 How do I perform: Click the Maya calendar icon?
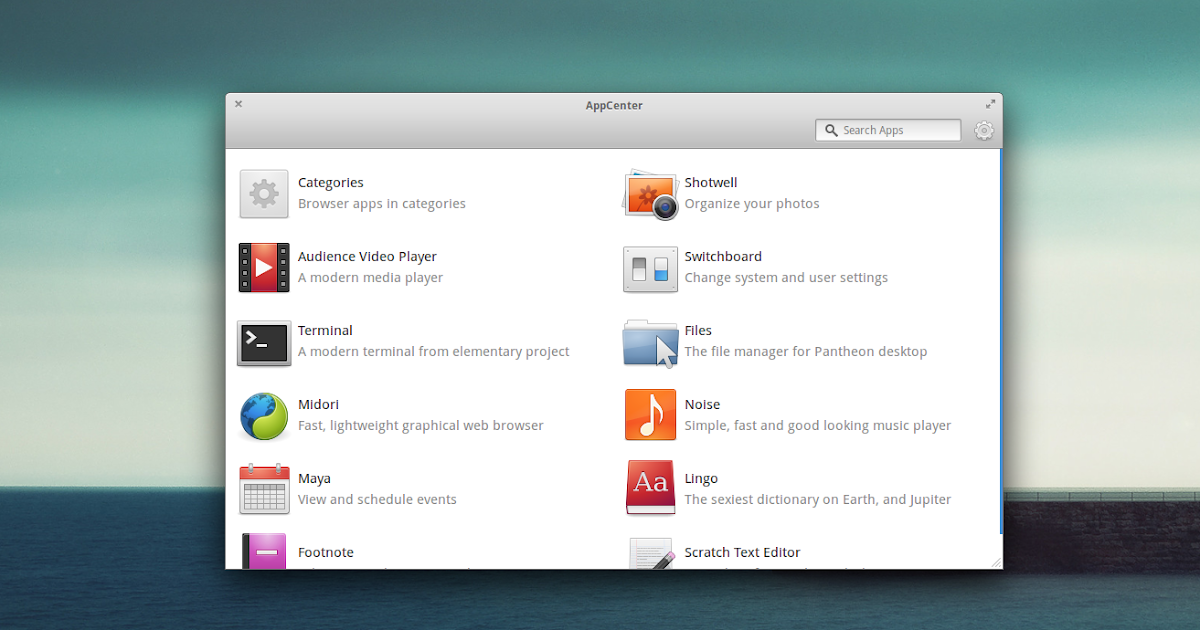tap(263, 489)
